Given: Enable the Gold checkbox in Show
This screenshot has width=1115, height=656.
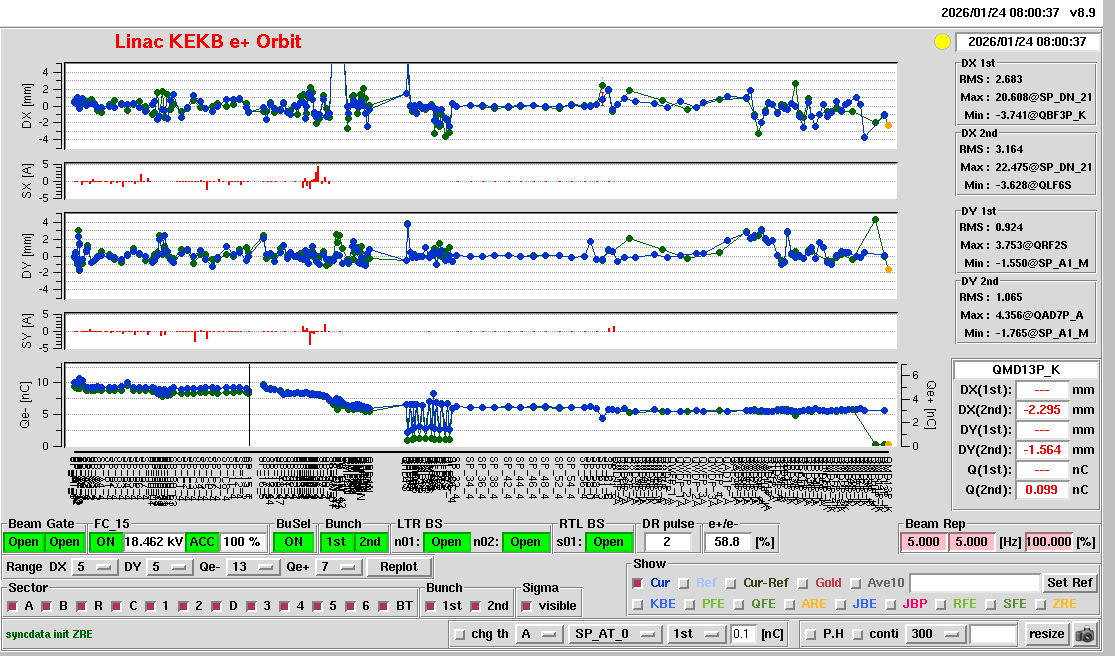Looking at the screenshot, I should 805,583.
